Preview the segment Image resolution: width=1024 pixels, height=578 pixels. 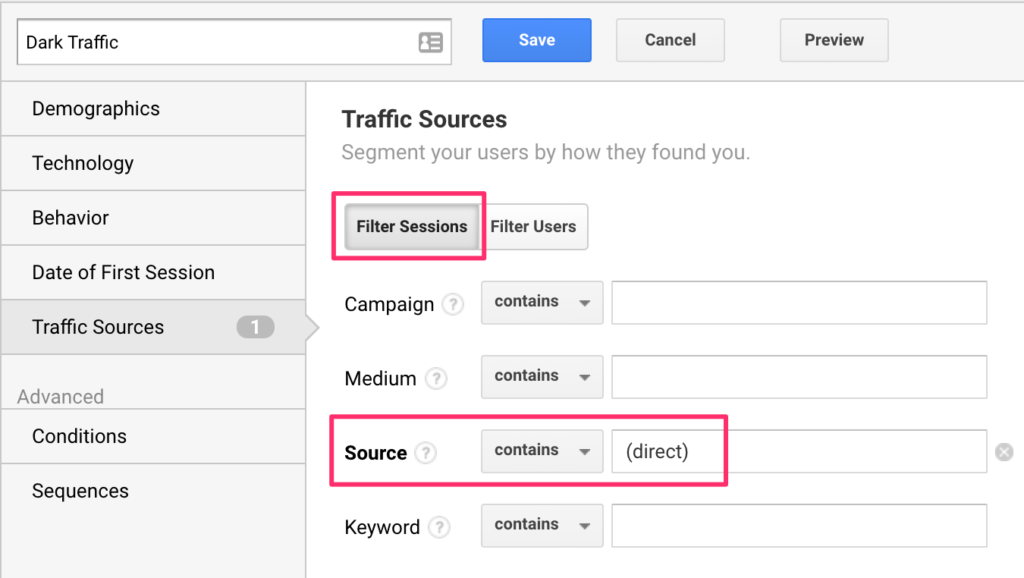834,40
